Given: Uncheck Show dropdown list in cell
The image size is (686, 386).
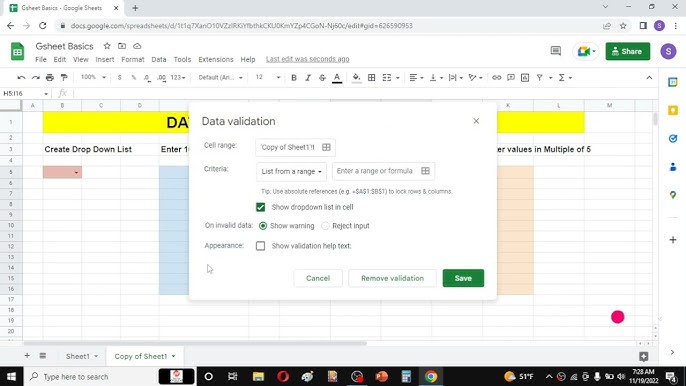Looking at the screenshot, I should click(260, 207).
